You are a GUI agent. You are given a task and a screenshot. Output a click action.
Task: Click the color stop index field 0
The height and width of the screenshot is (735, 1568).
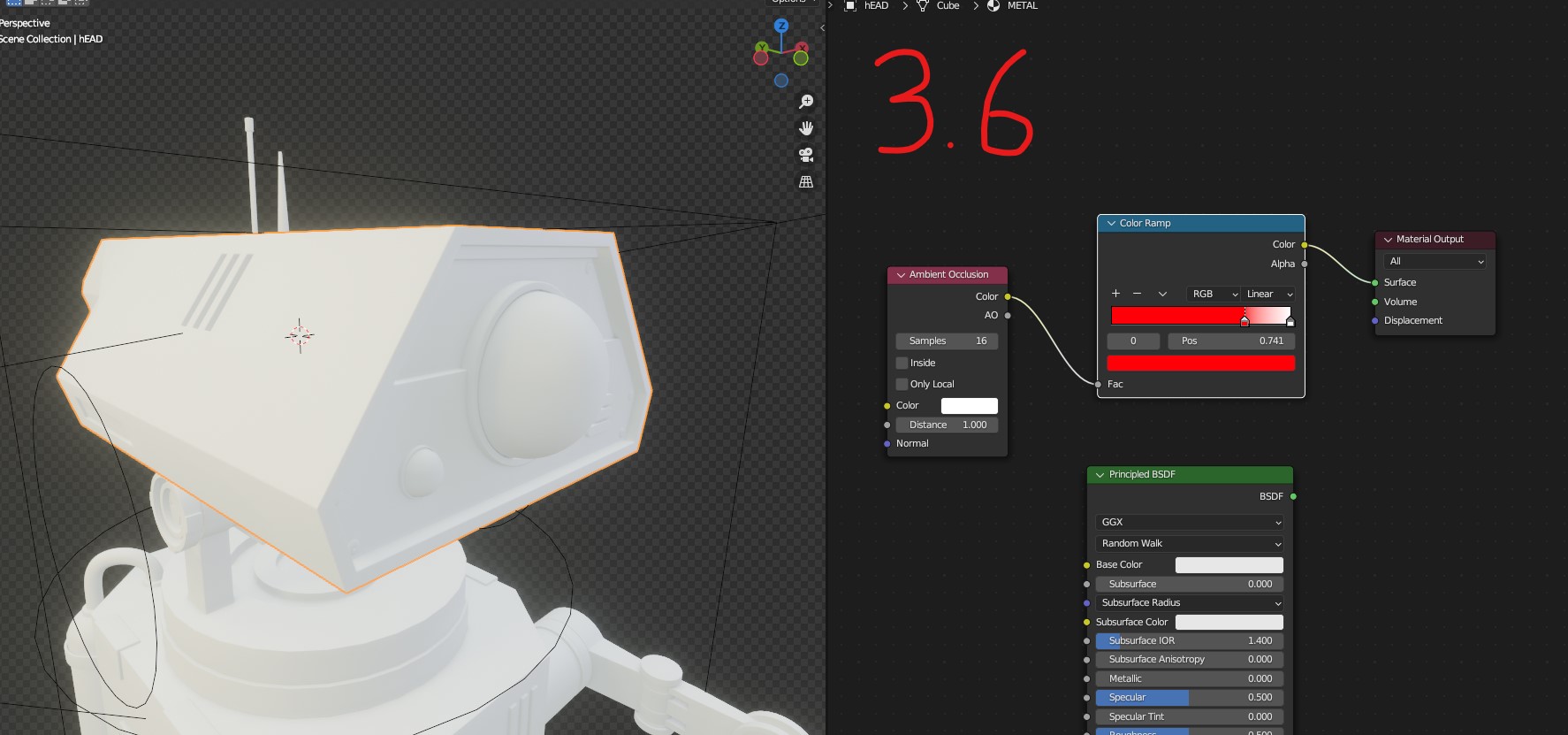point(1133,341)
